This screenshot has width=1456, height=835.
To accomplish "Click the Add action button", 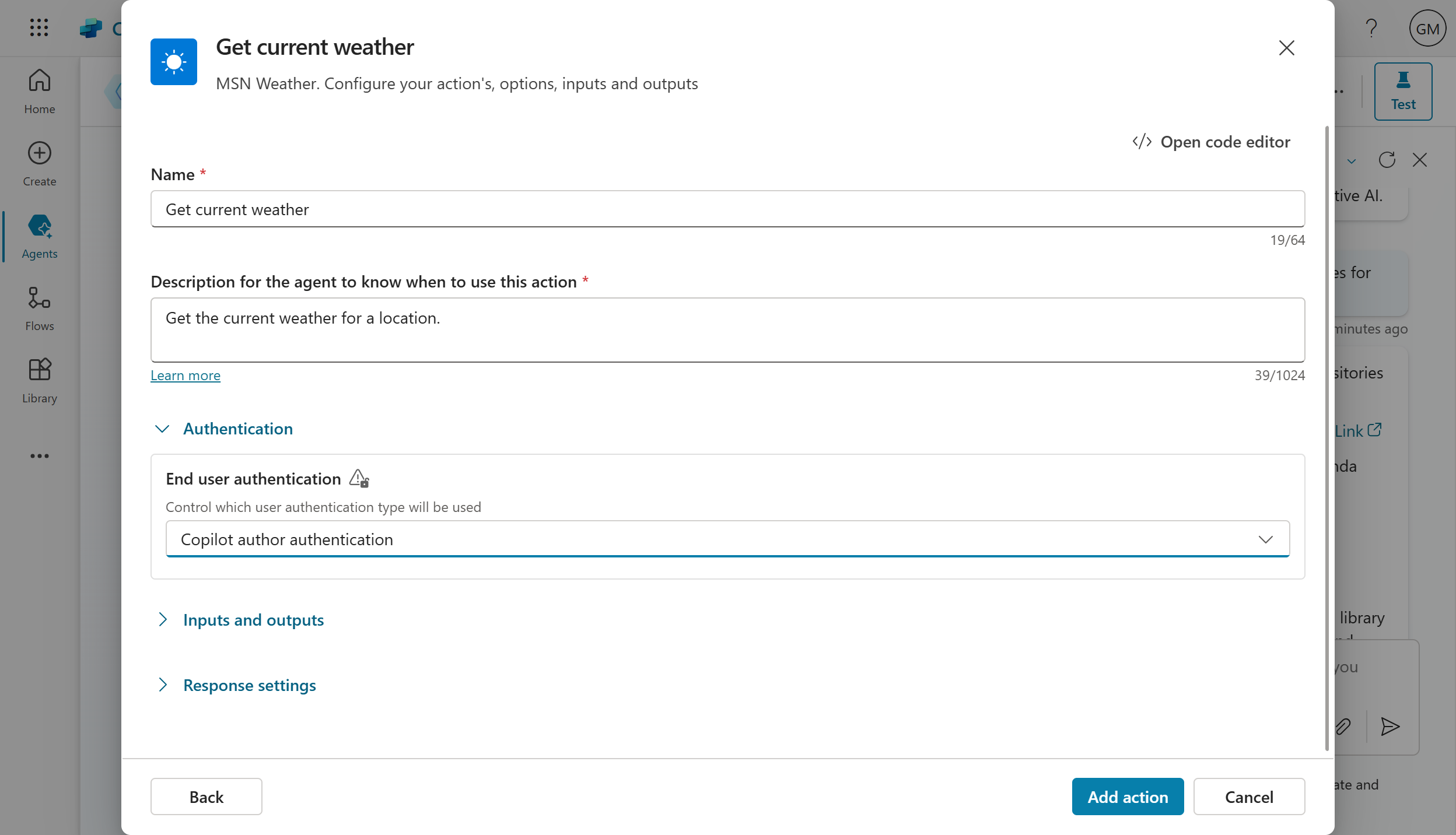I will [x=1128, y=797].
